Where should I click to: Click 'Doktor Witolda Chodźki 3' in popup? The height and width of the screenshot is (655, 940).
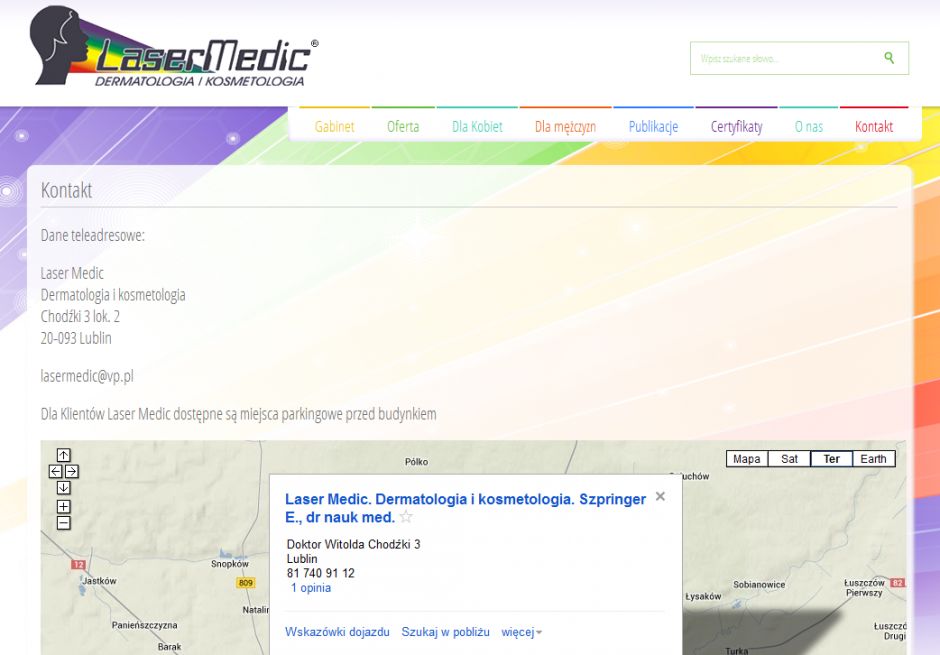[x=354, y=544]
